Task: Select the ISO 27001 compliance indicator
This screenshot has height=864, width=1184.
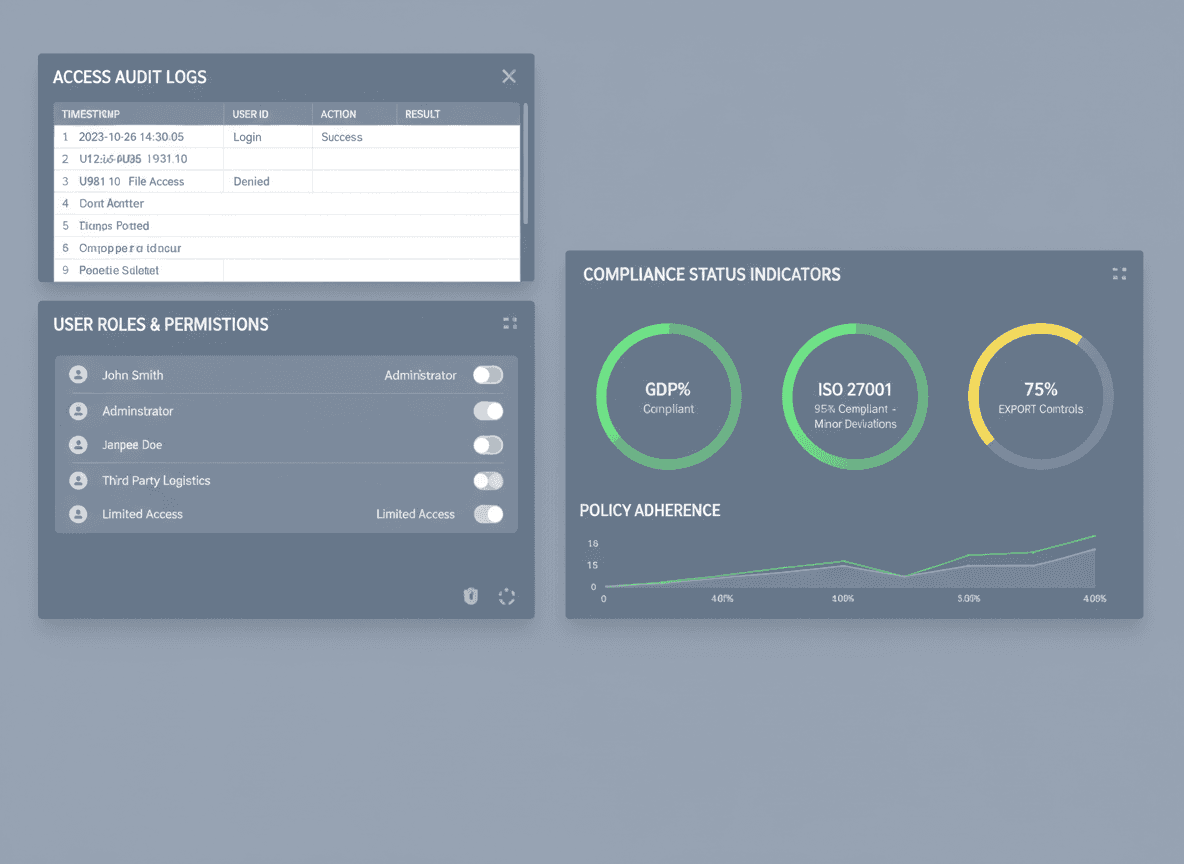Action: pos(855,395)
